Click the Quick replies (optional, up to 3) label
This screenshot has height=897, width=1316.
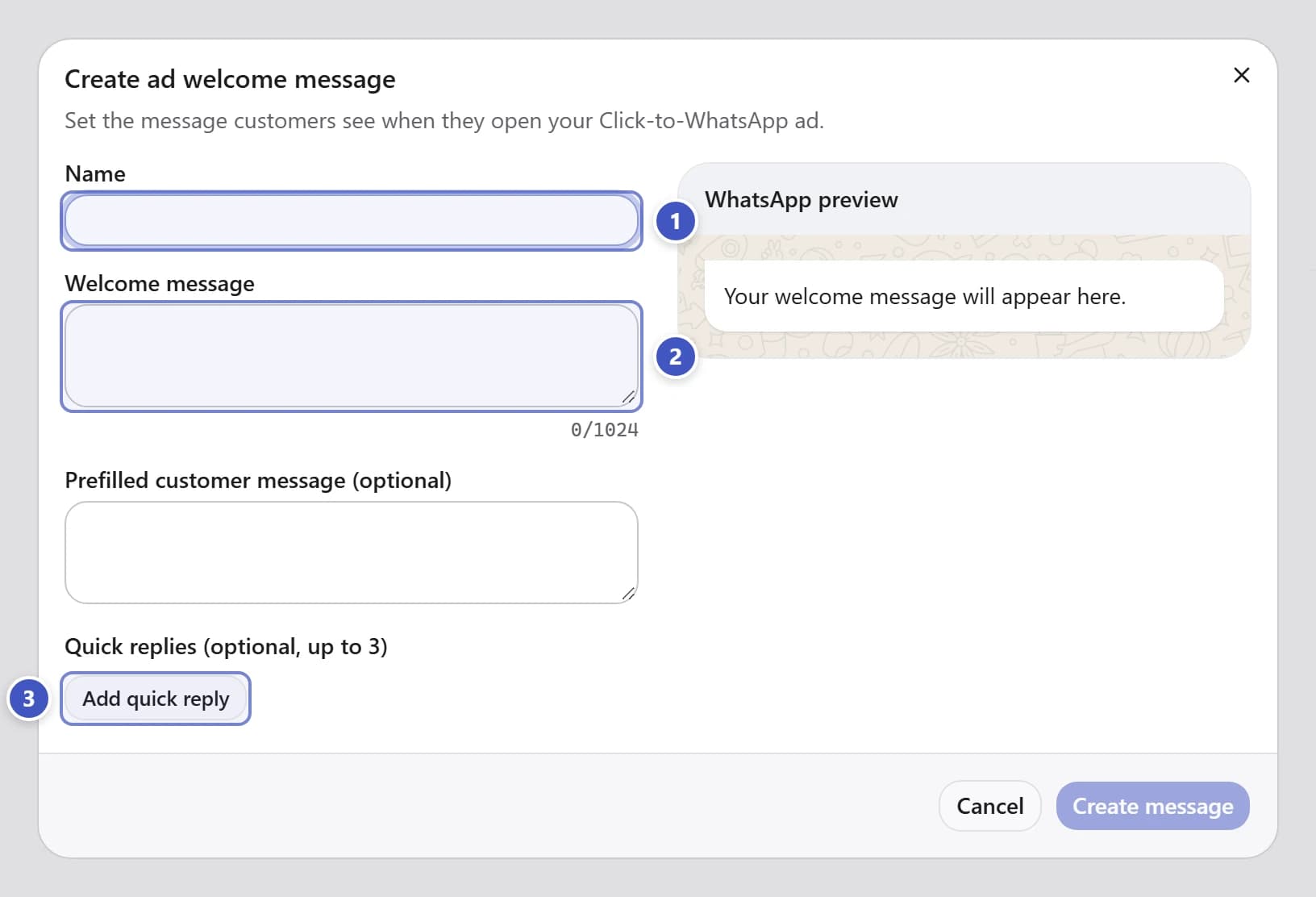226,647
